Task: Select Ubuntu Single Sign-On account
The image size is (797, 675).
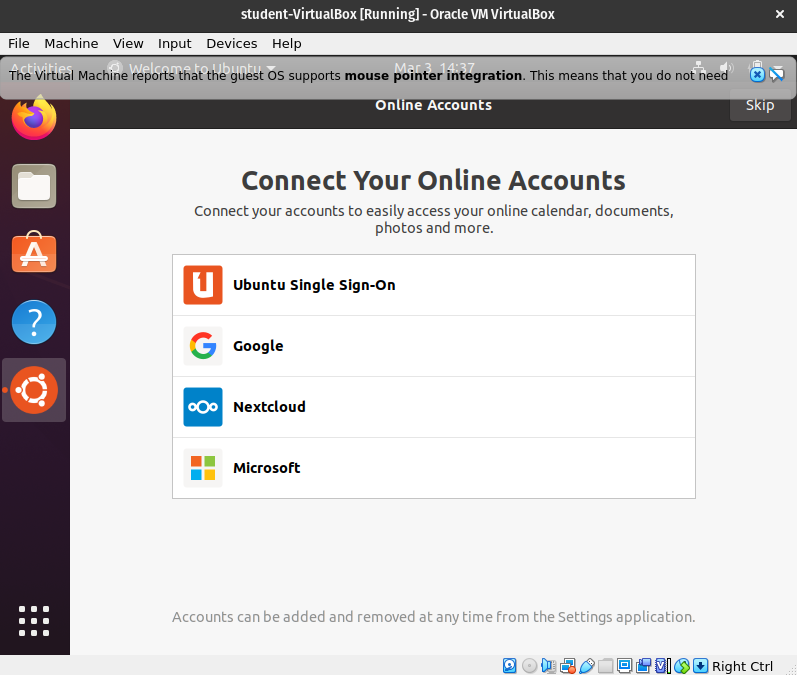Action: pyautogui.click(x=433, y=285)
